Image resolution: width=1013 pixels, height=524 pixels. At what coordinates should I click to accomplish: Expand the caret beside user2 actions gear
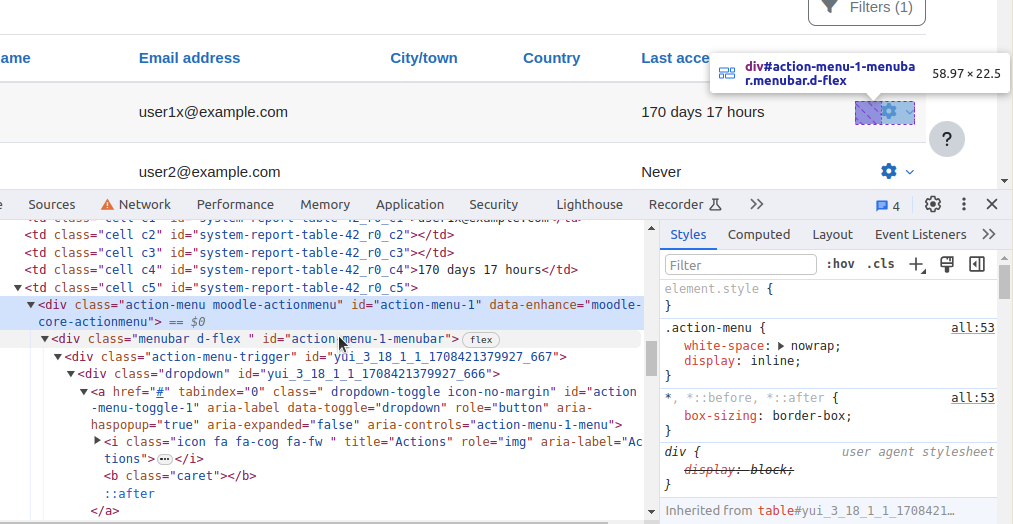(910, 172)
